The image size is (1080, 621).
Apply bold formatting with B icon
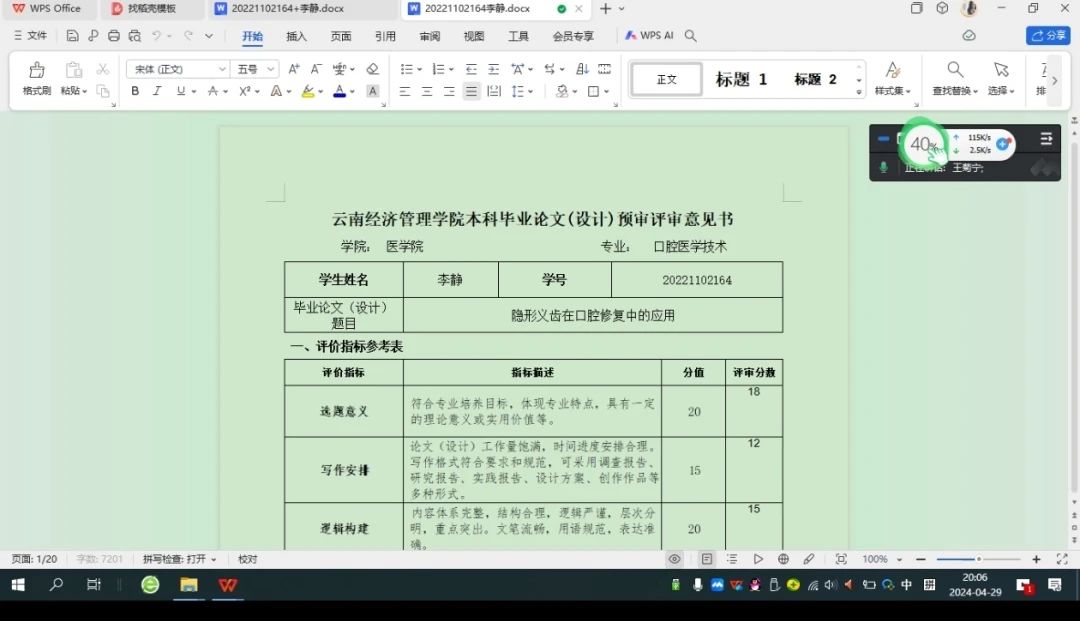(135, 91)
